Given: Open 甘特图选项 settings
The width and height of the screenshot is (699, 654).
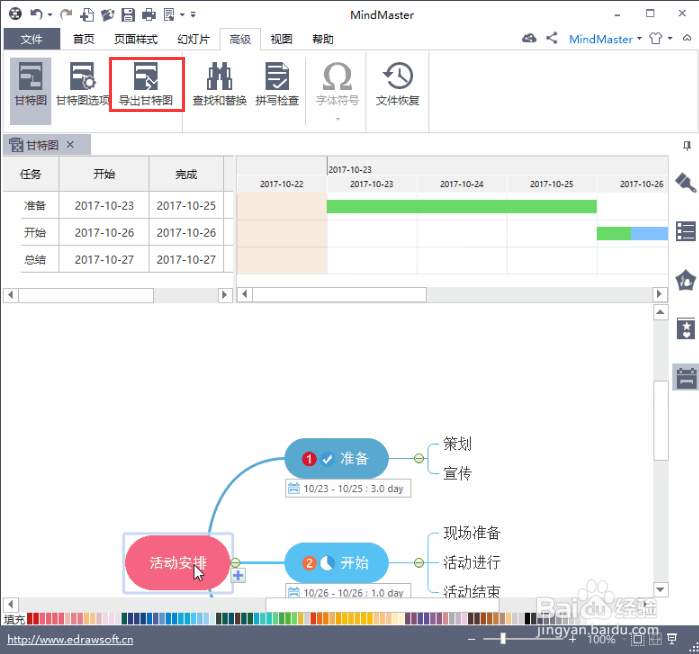Looking at the screenshot, I should (x=82, y=85).
